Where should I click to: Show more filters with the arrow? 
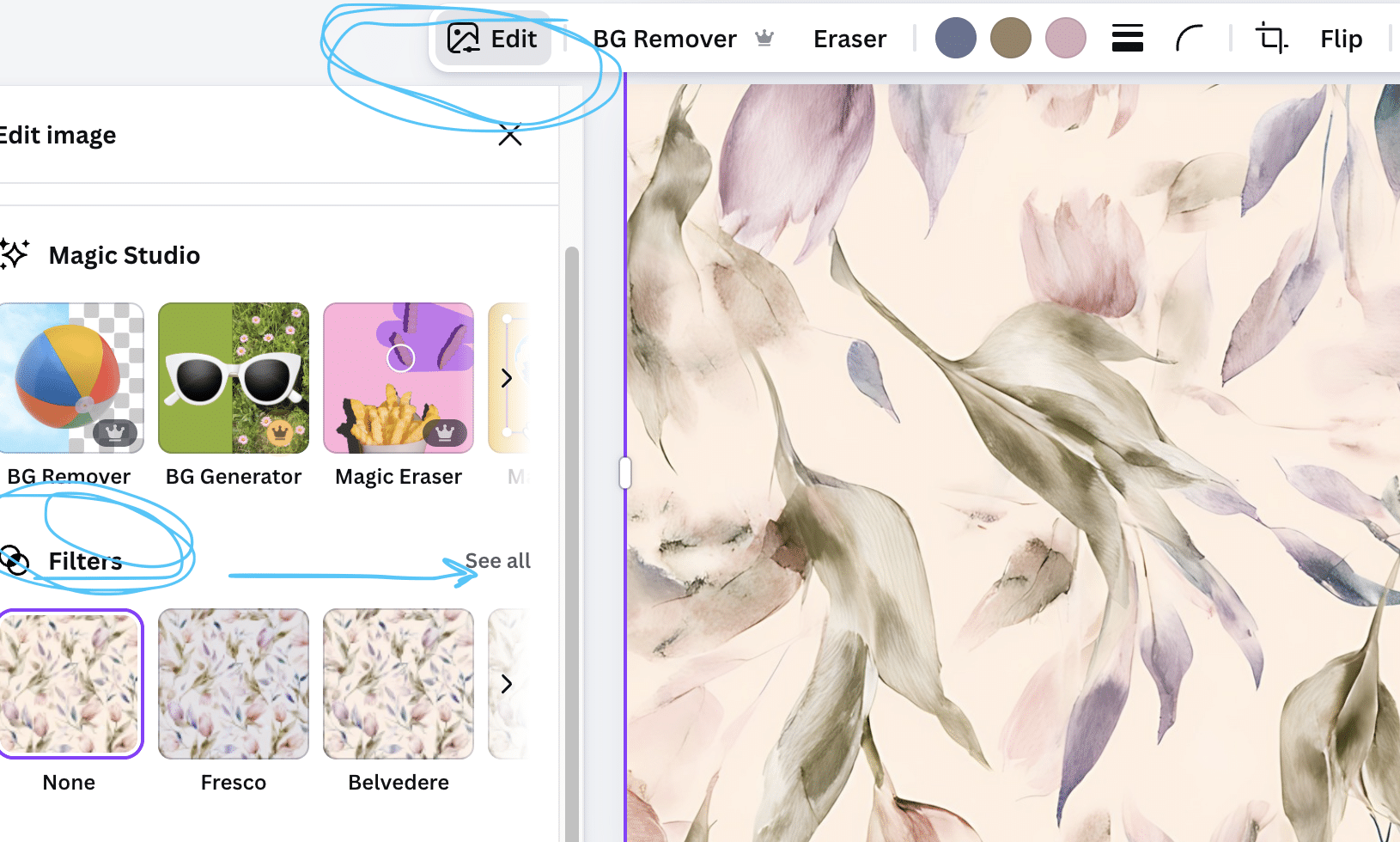pos(507,684)
